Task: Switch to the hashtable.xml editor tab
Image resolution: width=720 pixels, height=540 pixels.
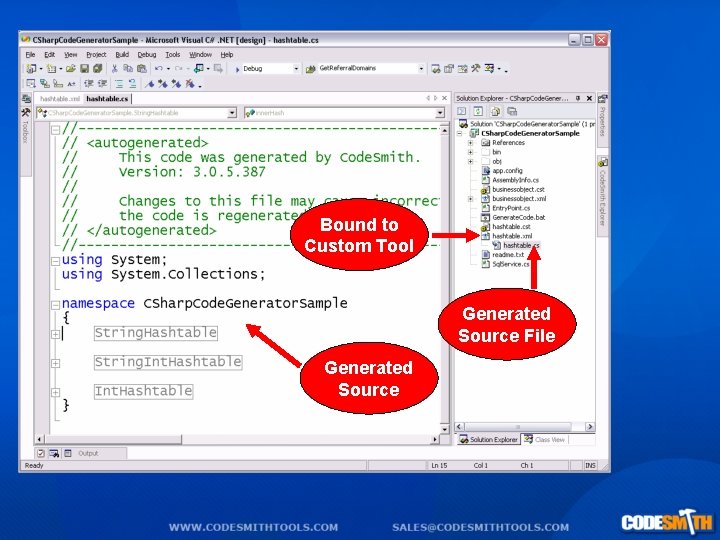Action: (60, 99)
